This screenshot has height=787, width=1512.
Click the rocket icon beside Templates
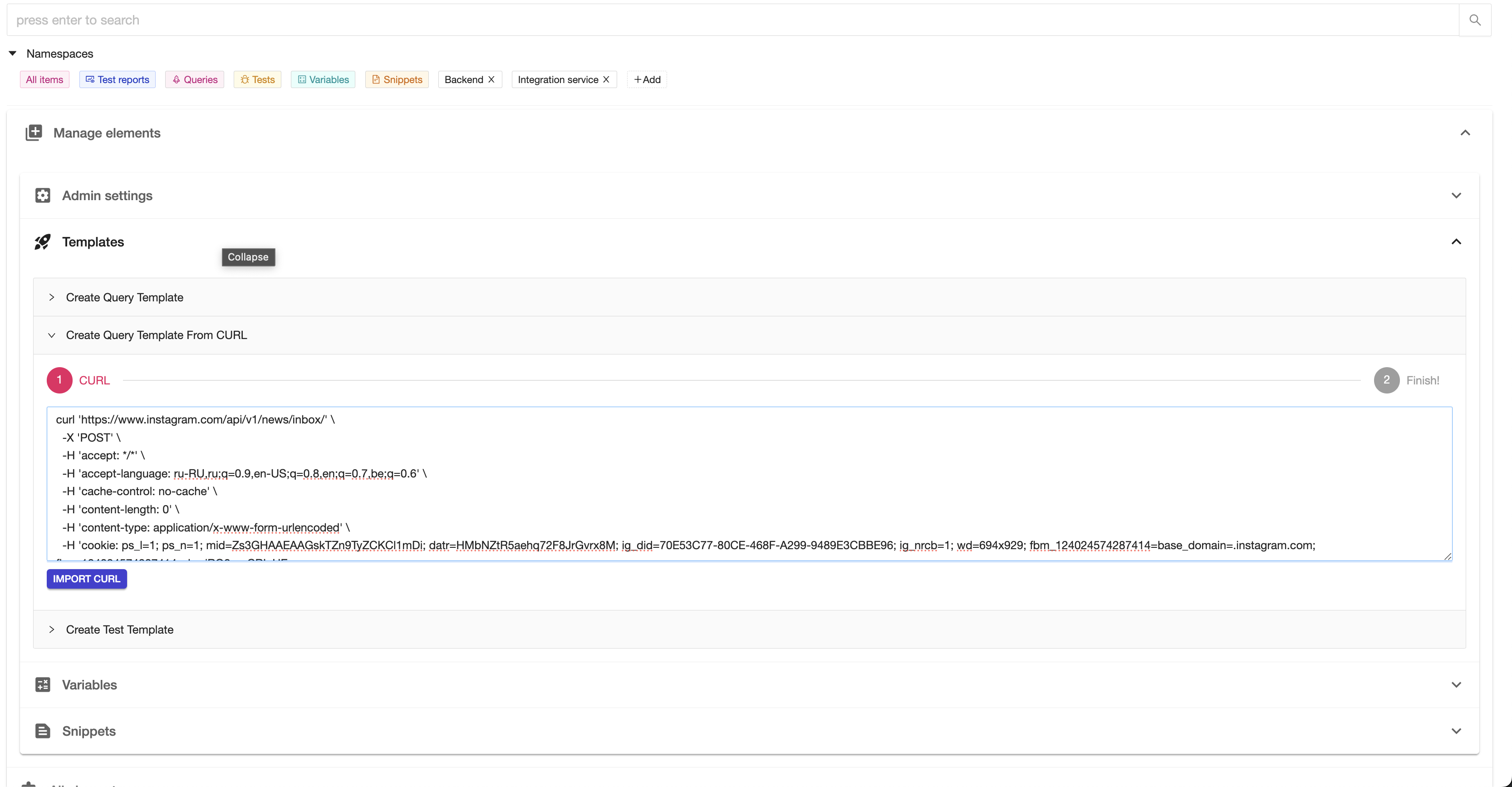click(43, 242)
